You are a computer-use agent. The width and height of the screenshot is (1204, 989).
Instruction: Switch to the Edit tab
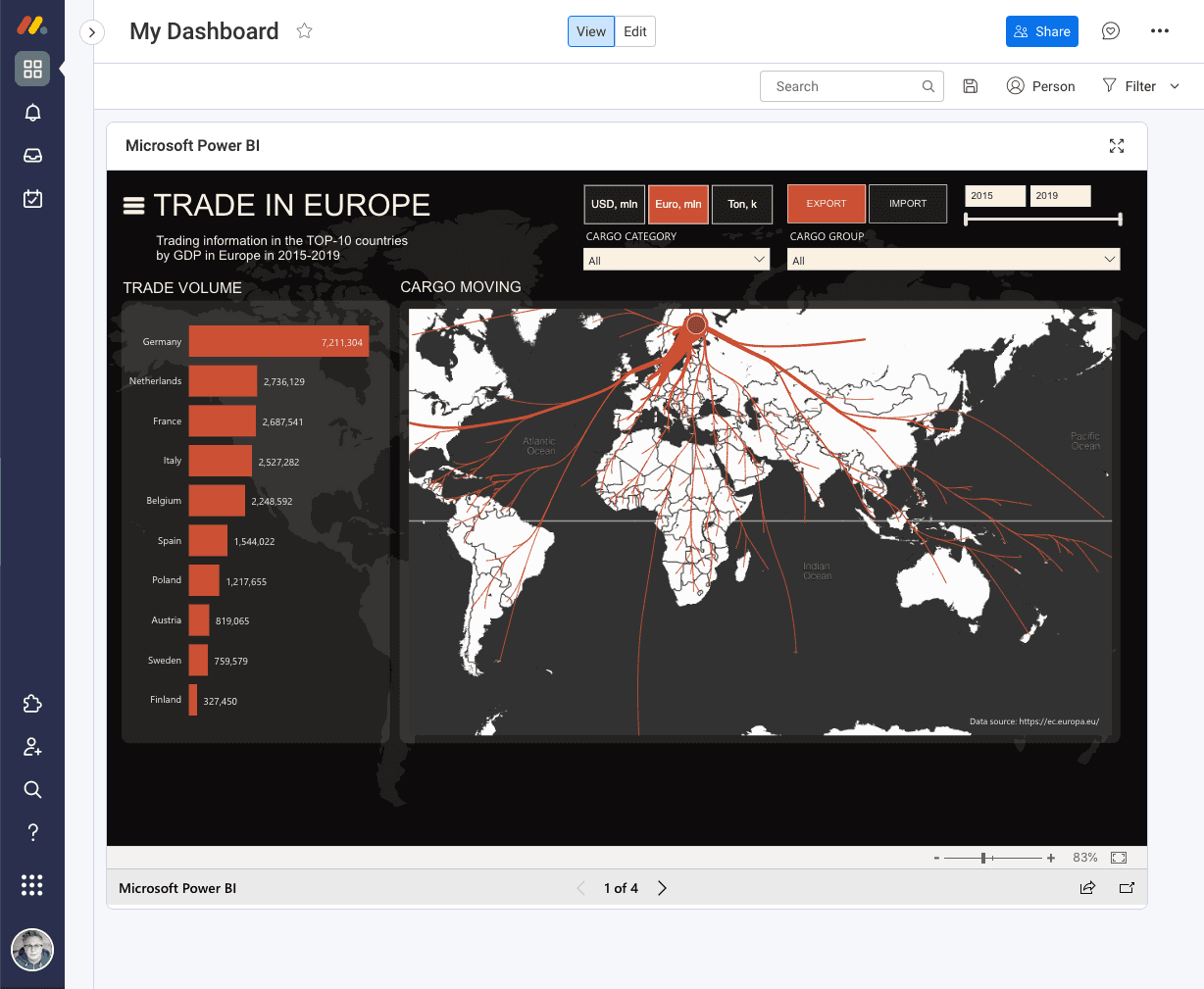[x=634, y=31]
